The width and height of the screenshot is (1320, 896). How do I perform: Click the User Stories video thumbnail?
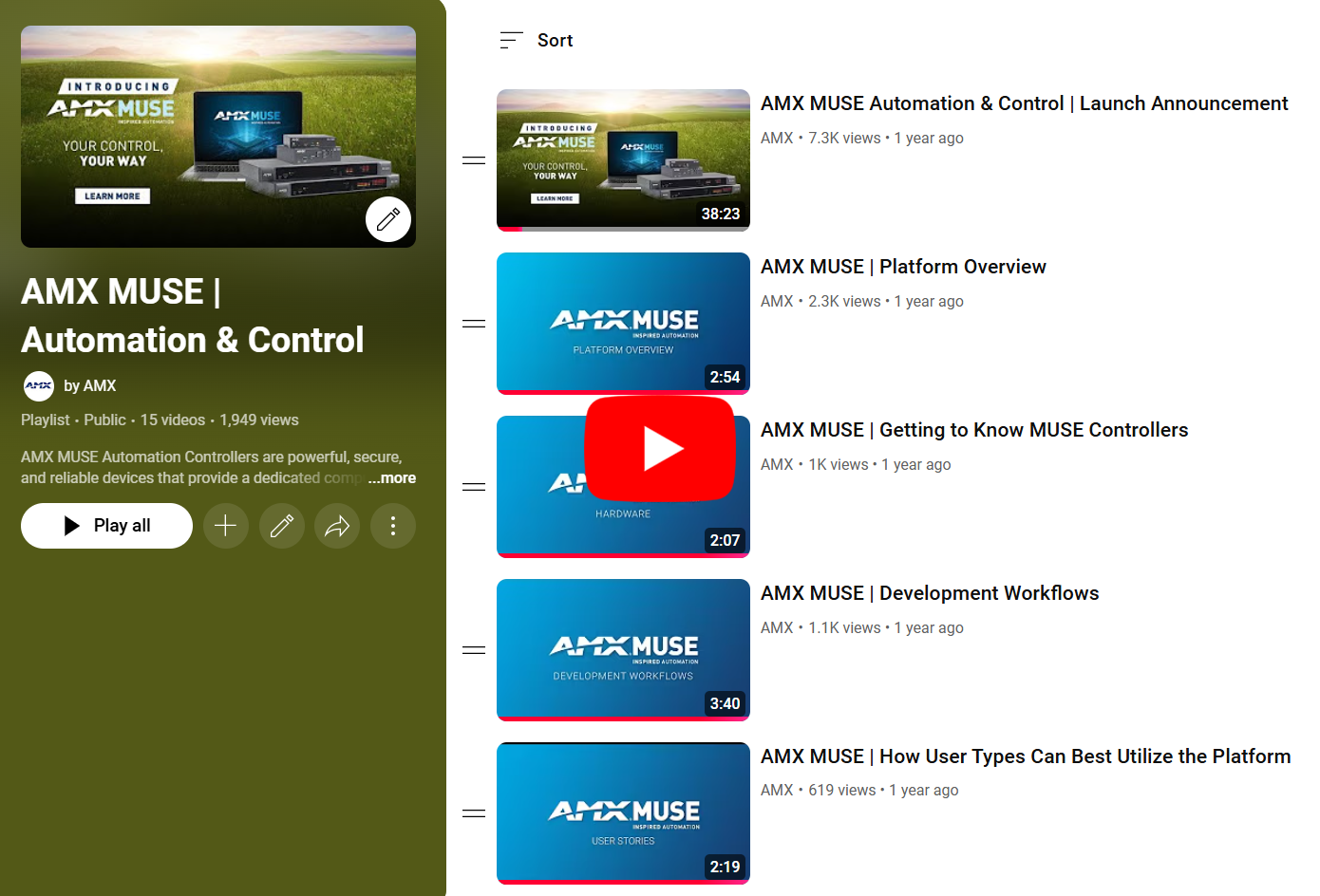click(x=623, y=812)
